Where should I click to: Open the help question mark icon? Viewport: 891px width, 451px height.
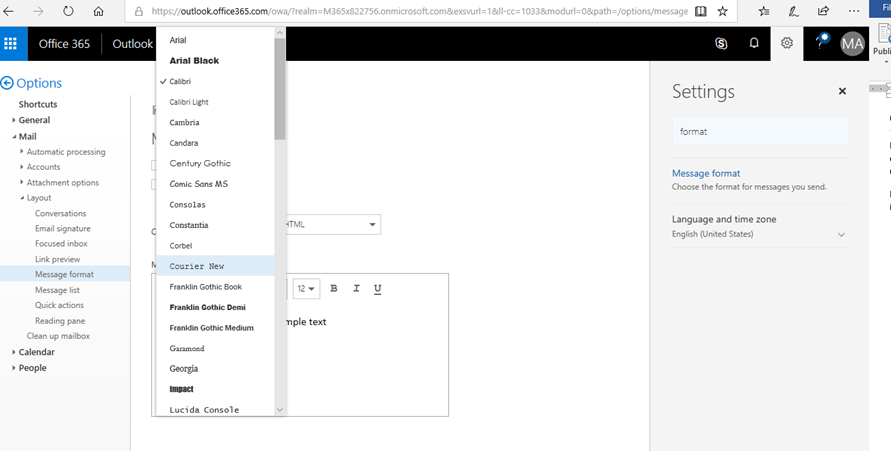coord(819,43)
